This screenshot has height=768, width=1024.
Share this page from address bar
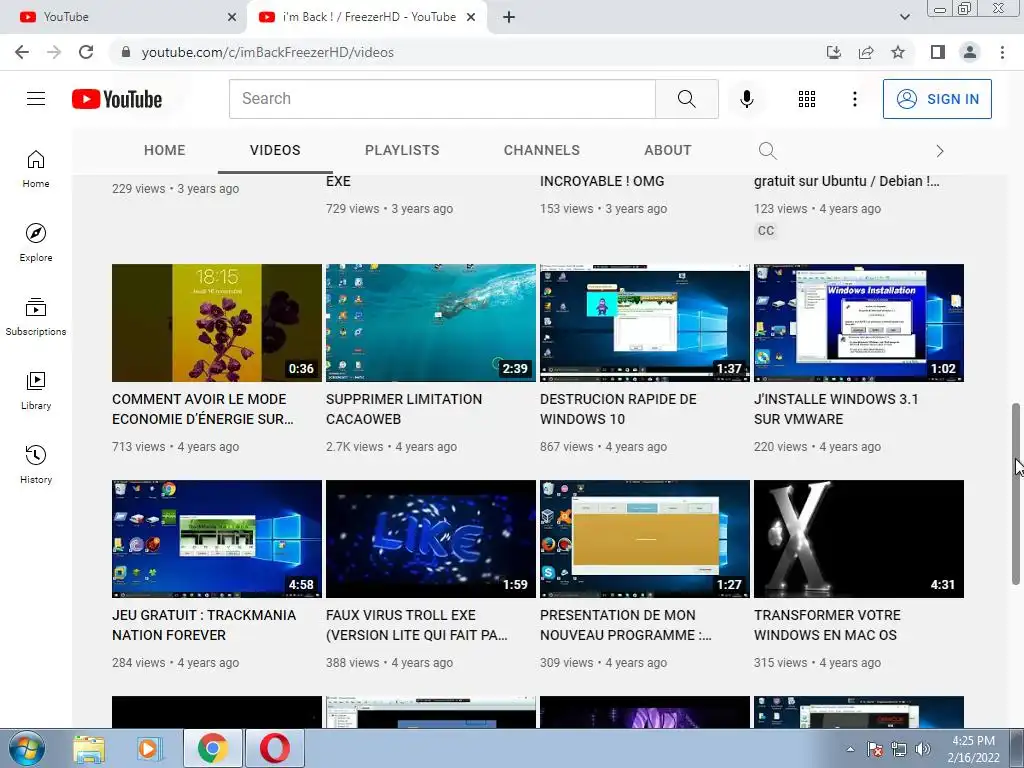click(x=866, y=52)
